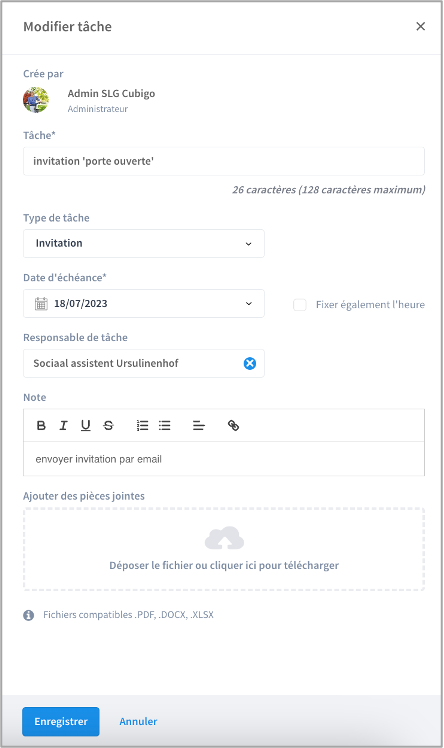Insert a numbered list in the note
Image resolution: width=444 pixels, height=748 pixels.
pos(142,426)
